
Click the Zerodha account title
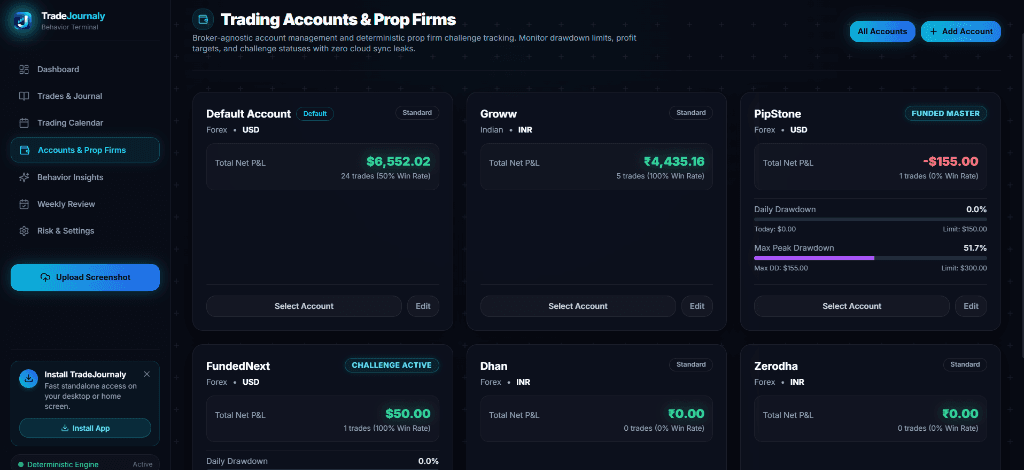776,366
